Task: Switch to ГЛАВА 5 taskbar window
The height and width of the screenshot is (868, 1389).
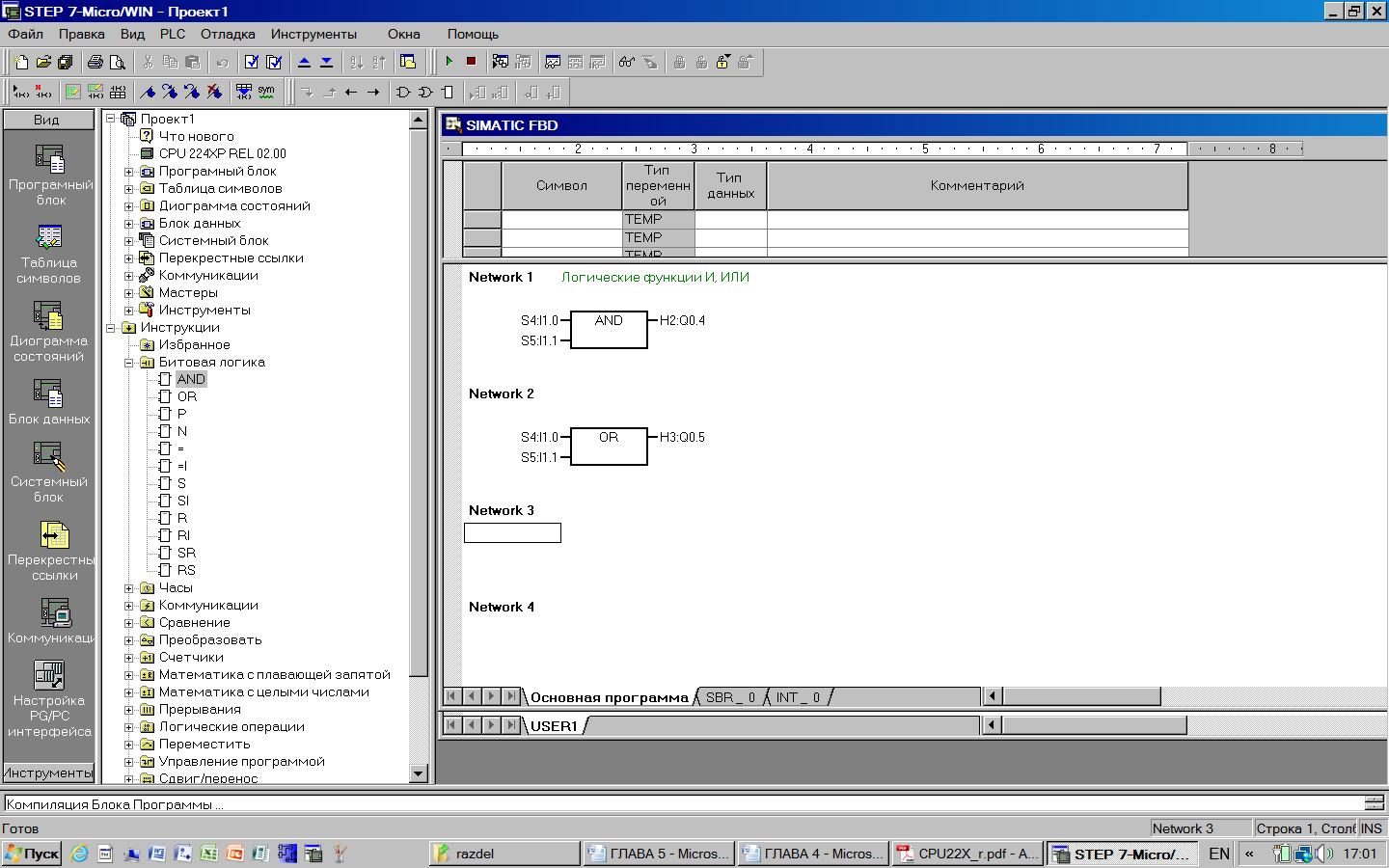Action: click(x=660, y=854)
